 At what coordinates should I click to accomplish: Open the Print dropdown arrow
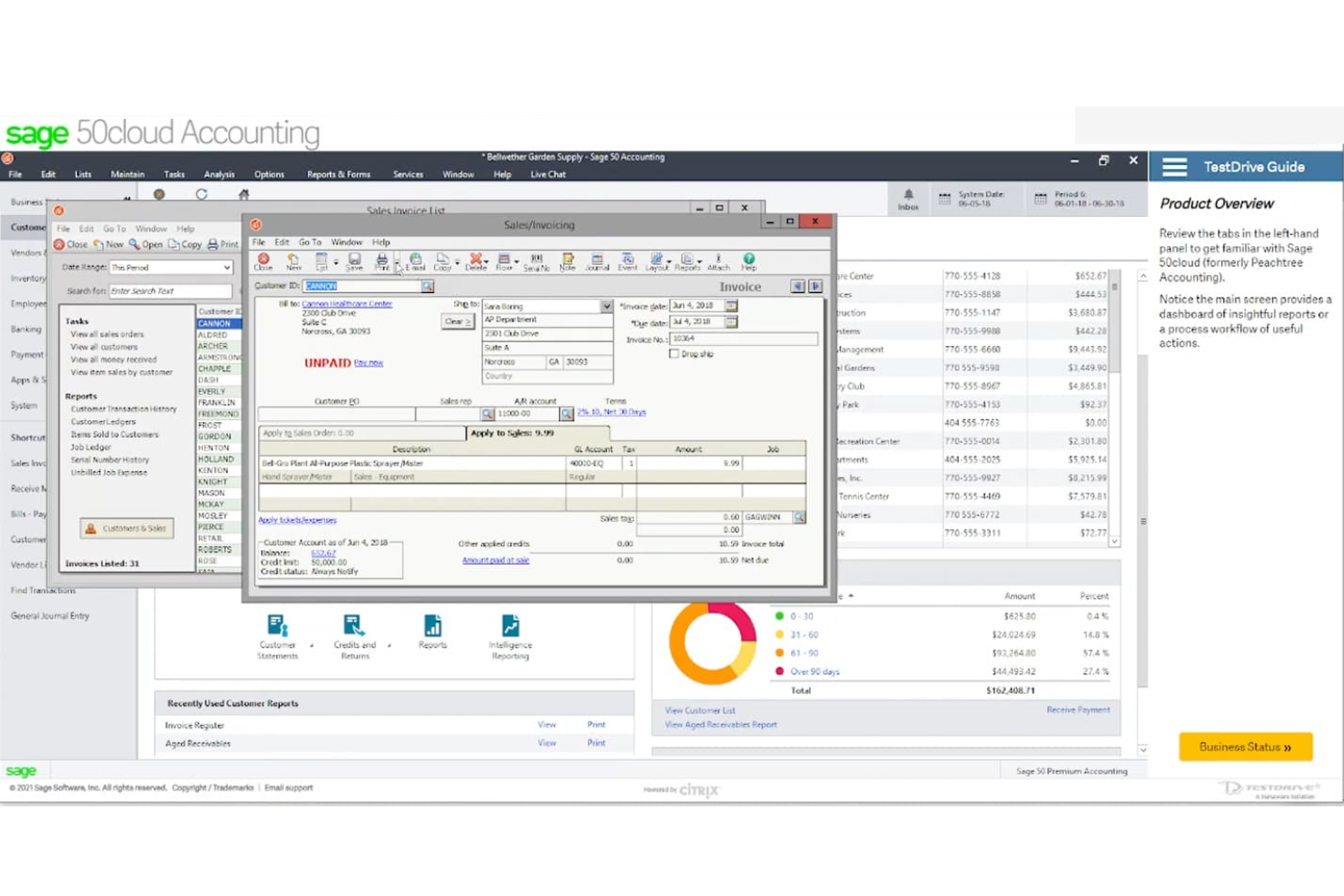396,262
